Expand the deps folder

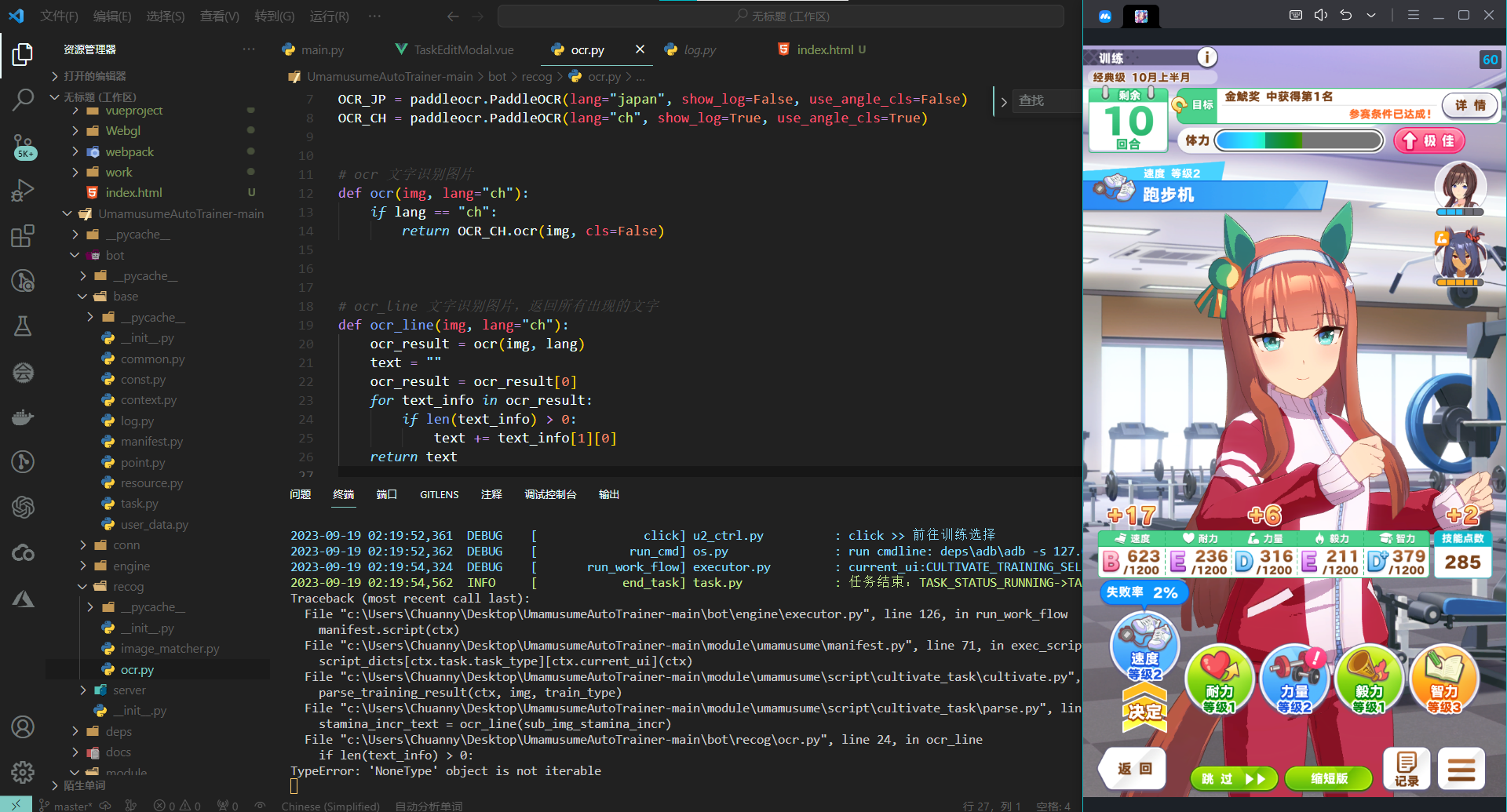[x=118, y=731]
